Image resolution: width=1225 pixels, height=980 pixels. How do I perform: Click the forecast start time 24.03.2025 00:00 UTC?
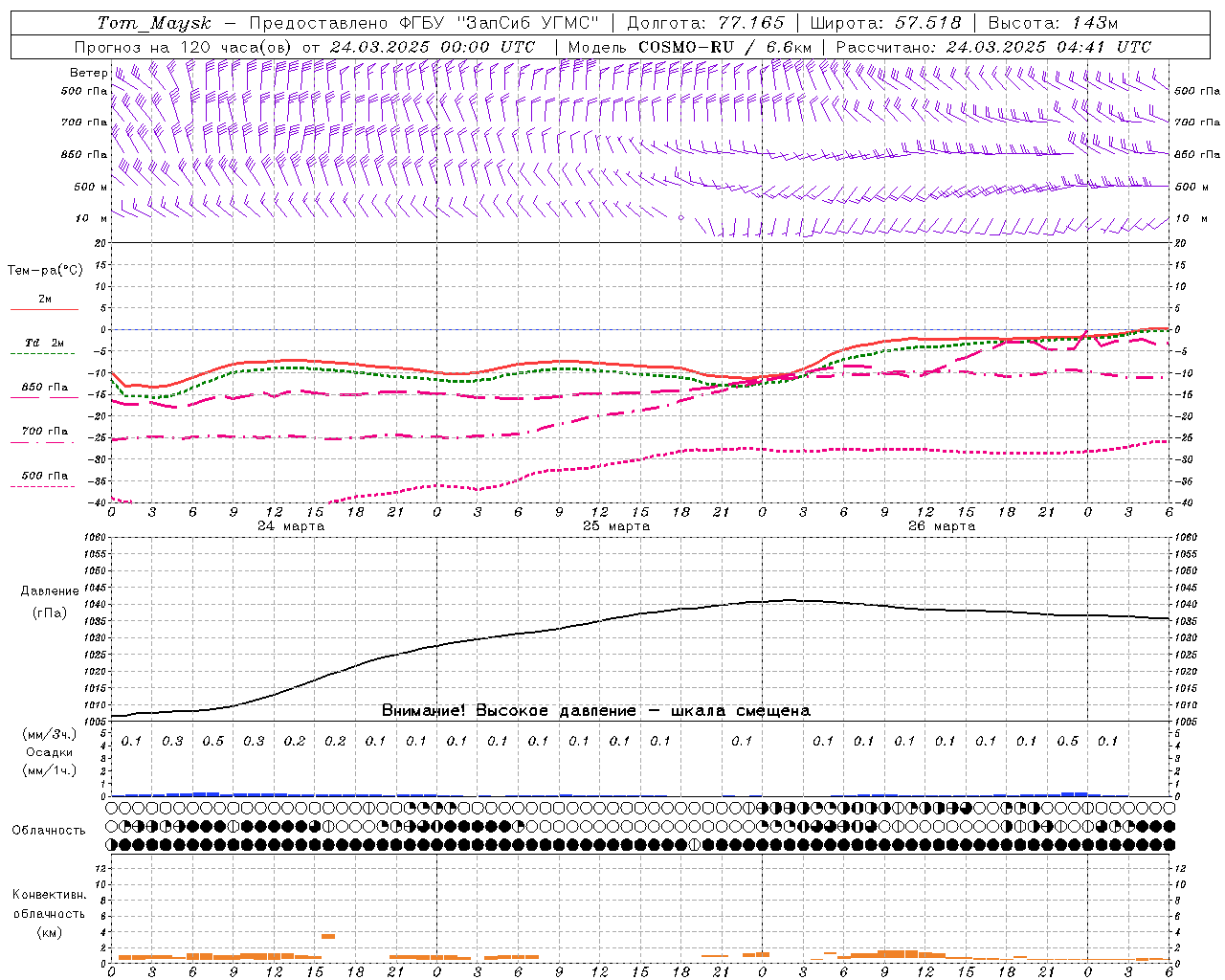pos(433,47)
